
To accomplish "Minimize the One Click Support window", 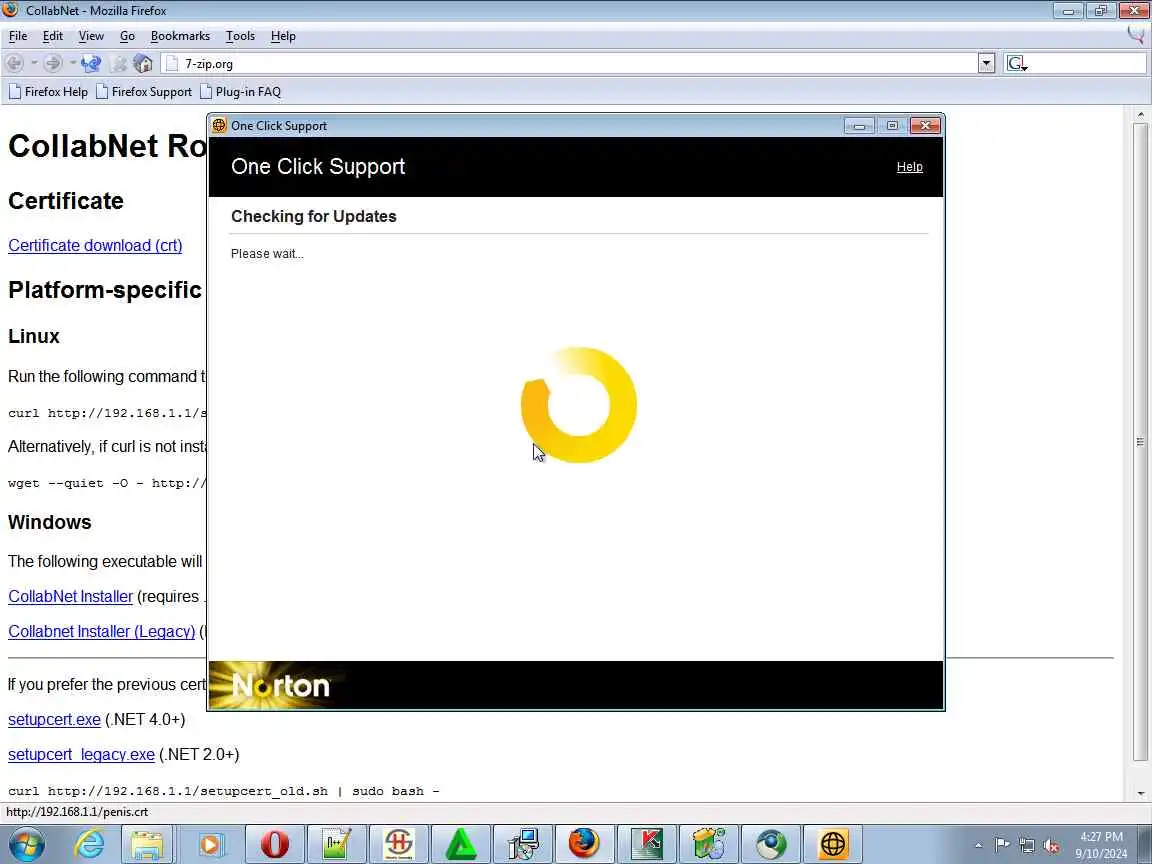I will tap(859, 126).
